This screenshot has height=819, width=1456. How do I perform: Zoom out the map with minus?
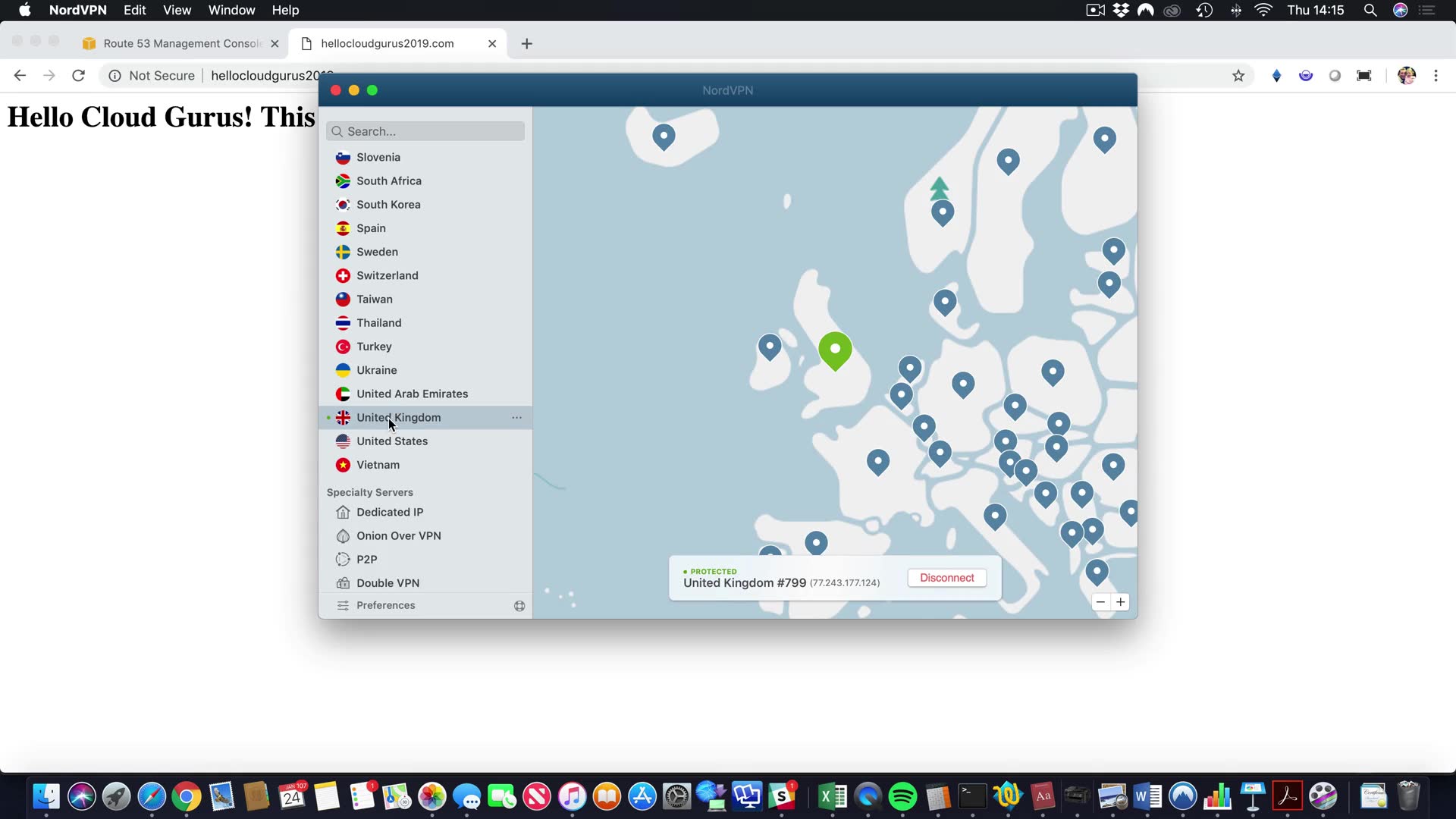[1100, 601]
